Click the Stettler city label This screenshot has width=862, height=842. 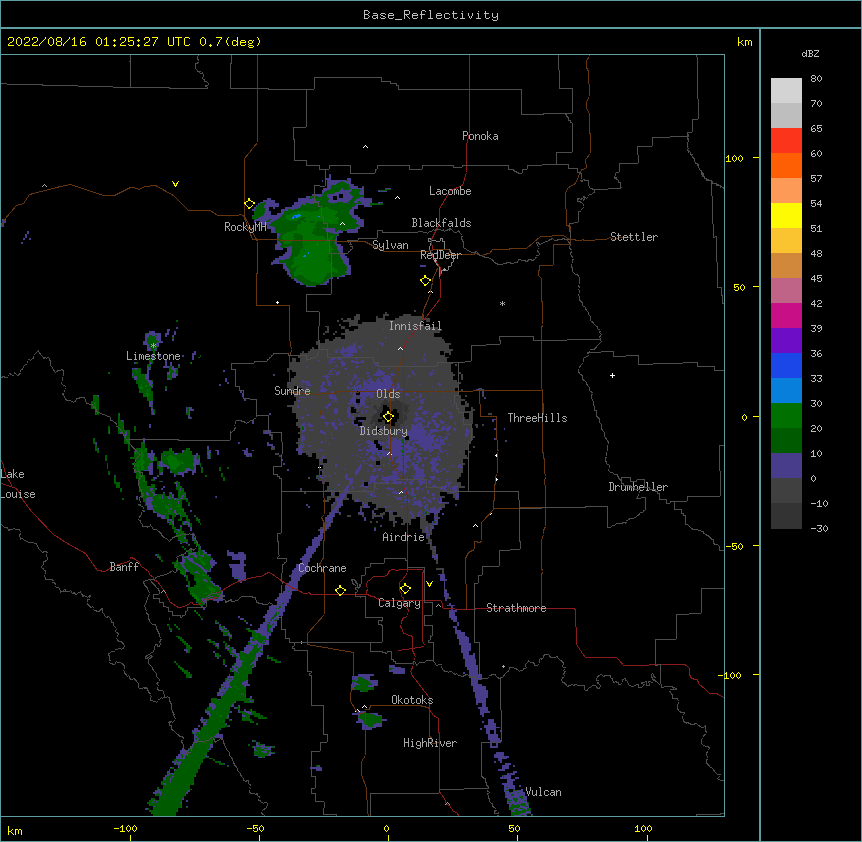(634, 237)
